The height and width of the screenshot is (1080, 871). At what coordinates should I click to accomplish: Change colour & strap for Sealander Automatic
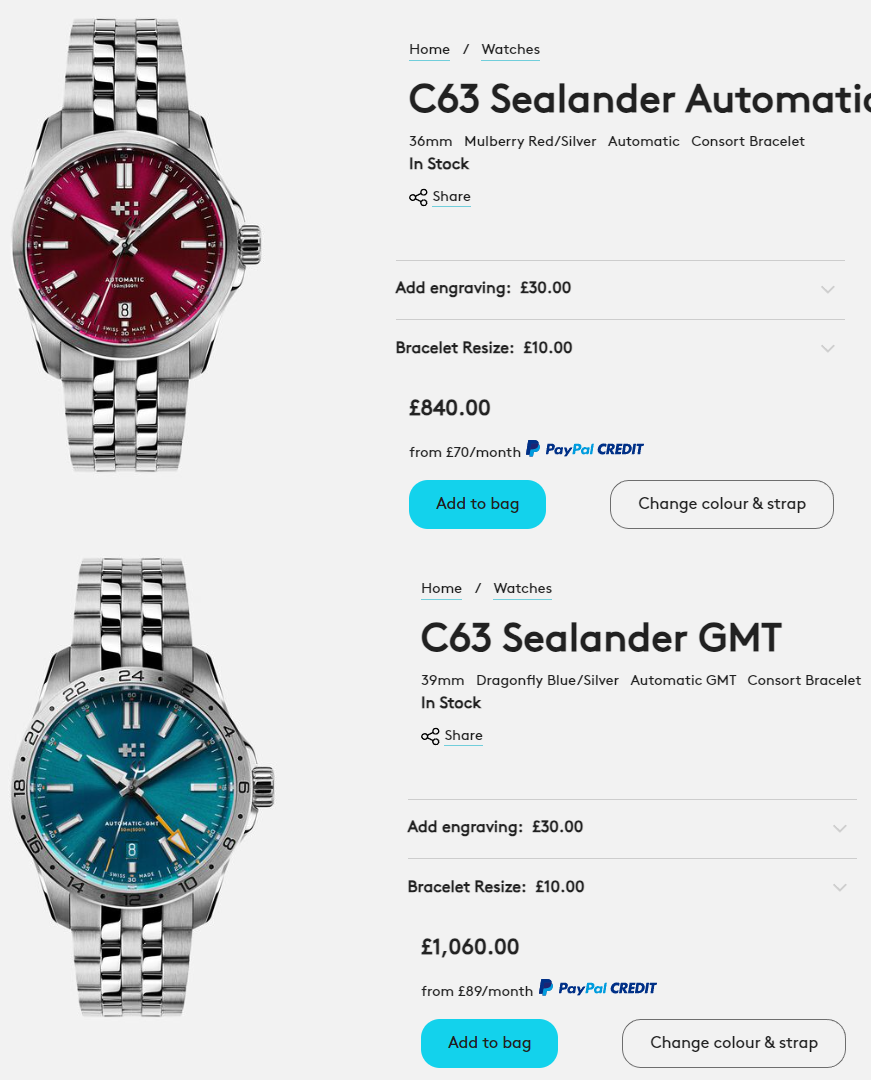click(x=721, y=504)
